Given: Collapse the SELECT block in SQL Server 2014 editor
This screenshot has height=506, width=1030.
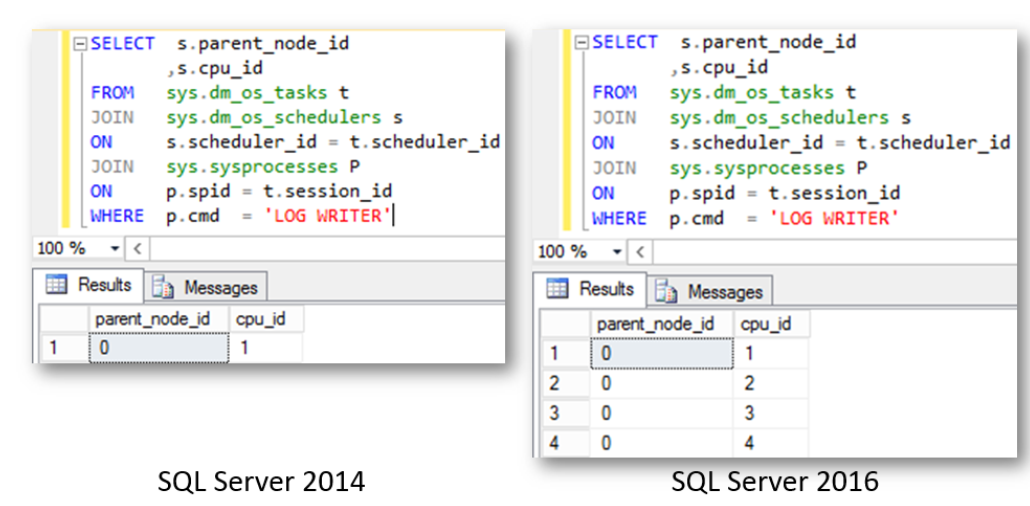Looking at the screenshot, I should [81, 44].
